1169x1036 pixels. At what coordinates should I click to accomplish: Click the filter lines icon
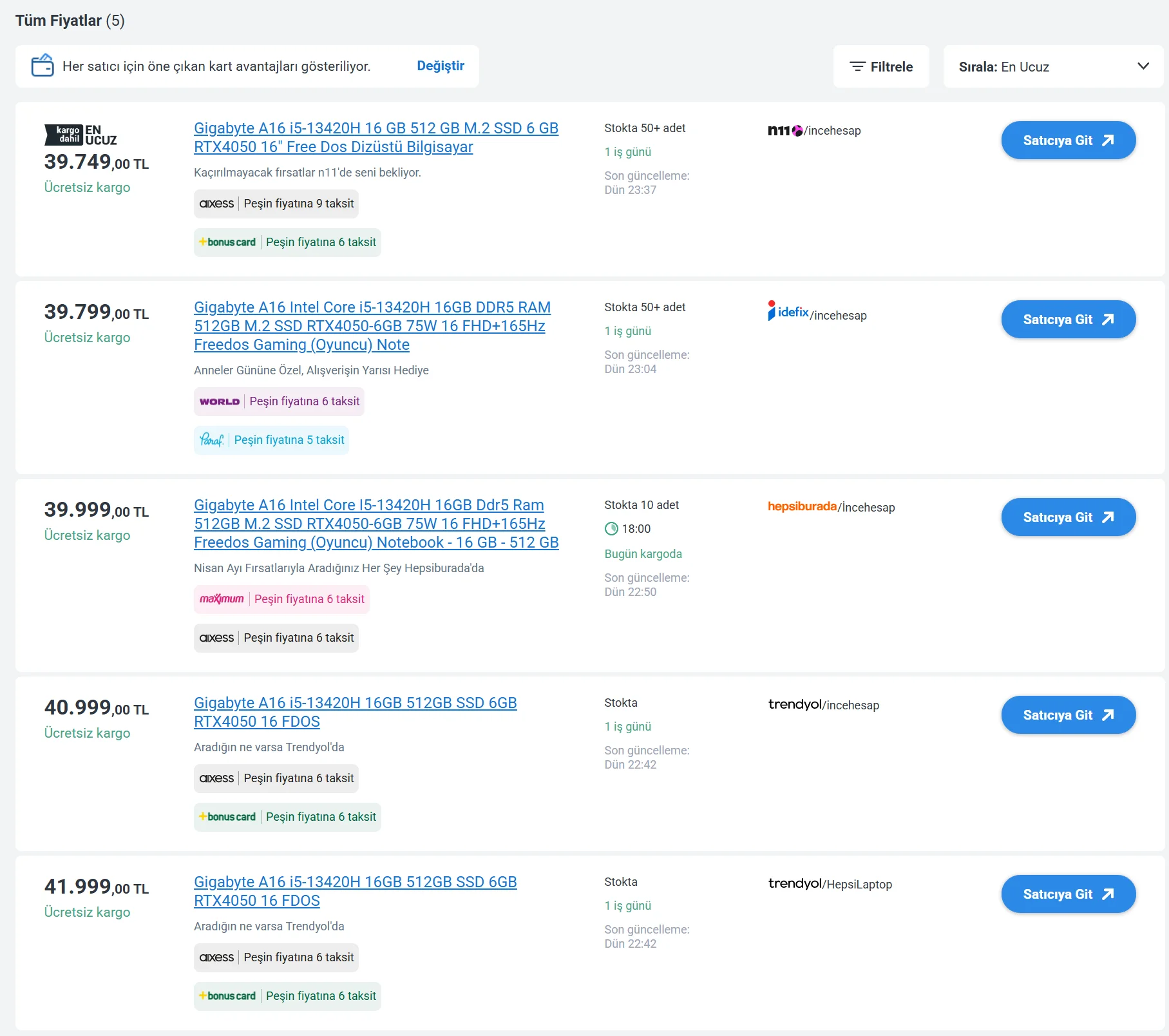tap(857, 66)
